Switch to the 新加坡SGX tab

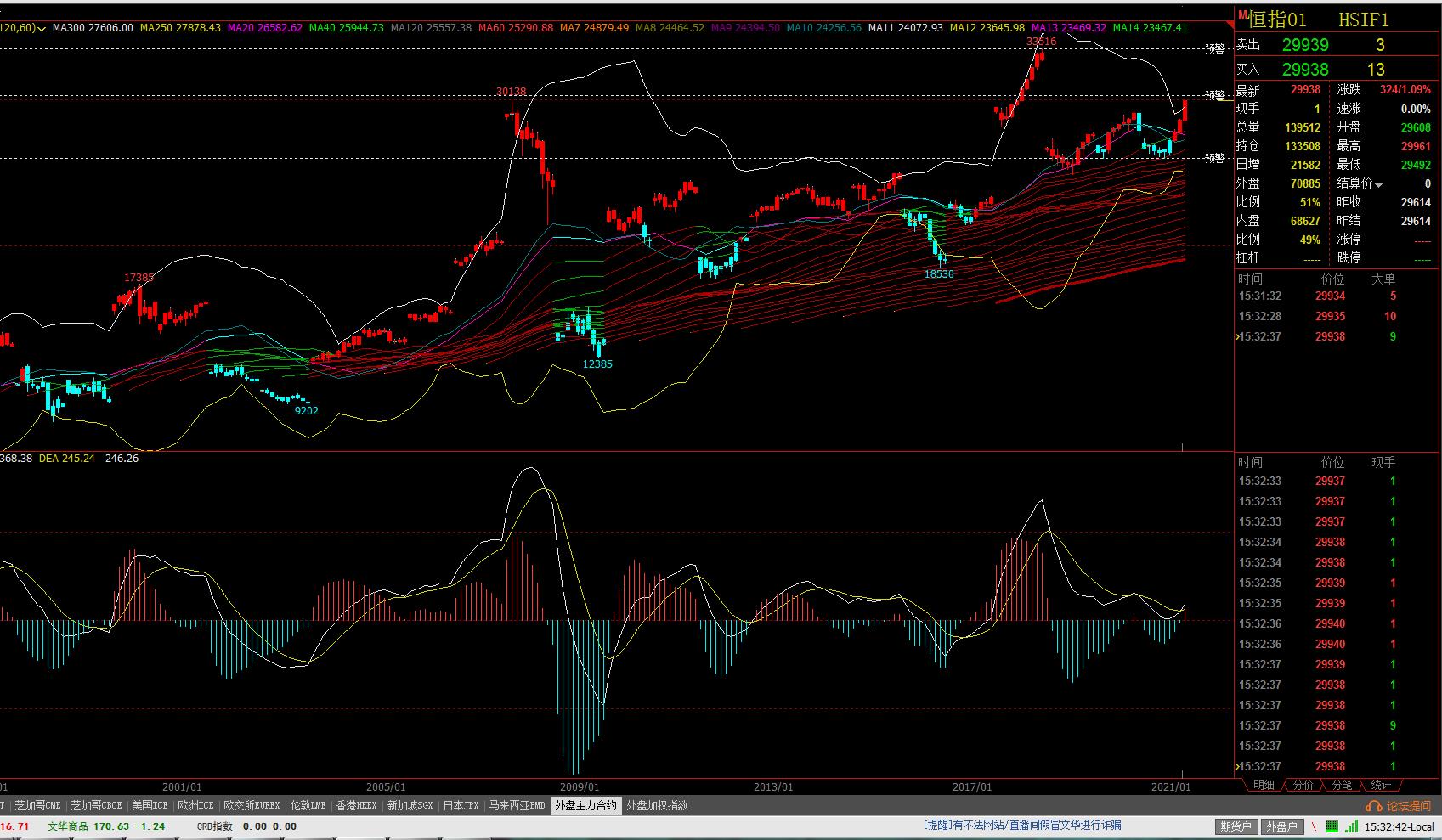(x=410, y=805)
